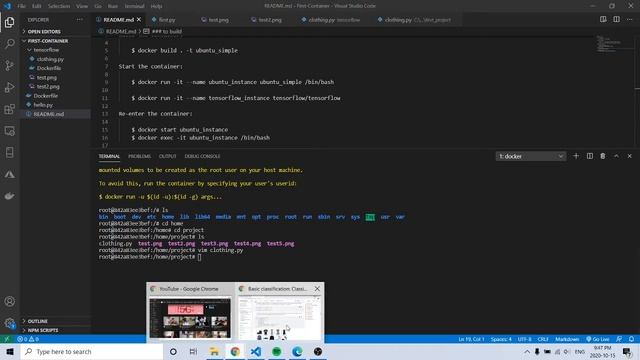
Task: Collapse the tensorflow folder
Action: pyautogui.click(x=46, y=50)
